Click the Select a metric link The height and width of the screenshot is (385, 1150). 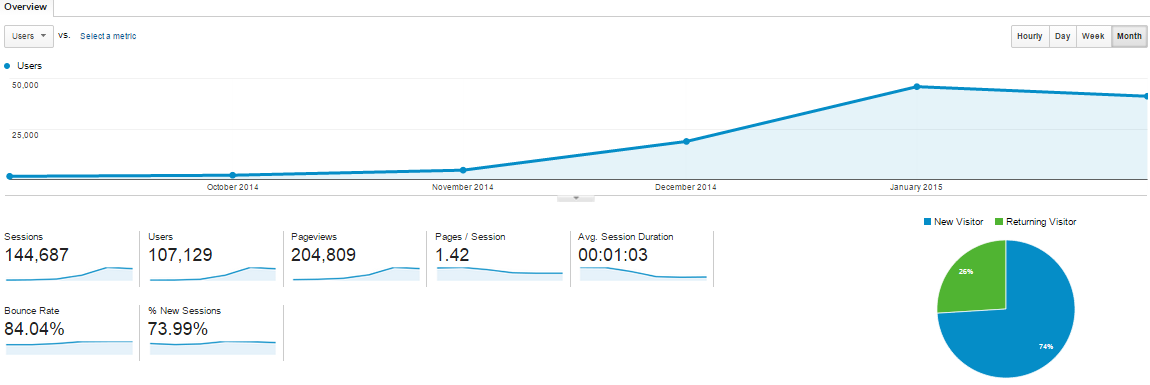[108, 36]
